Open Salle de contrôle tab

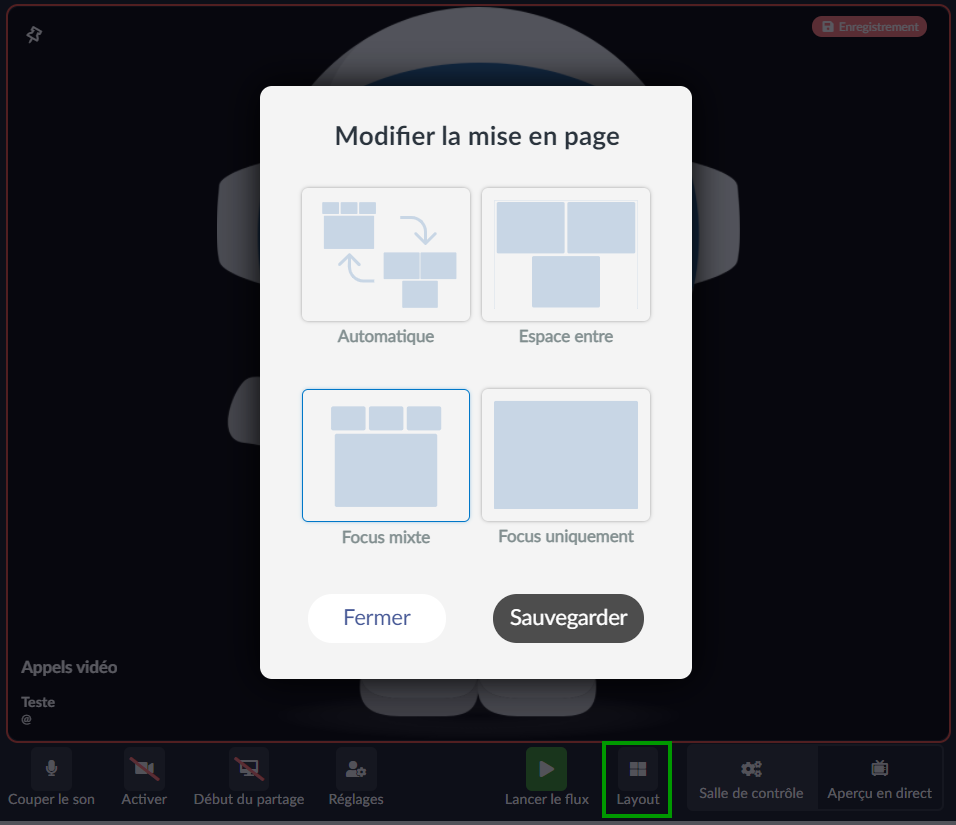point(751,779)
